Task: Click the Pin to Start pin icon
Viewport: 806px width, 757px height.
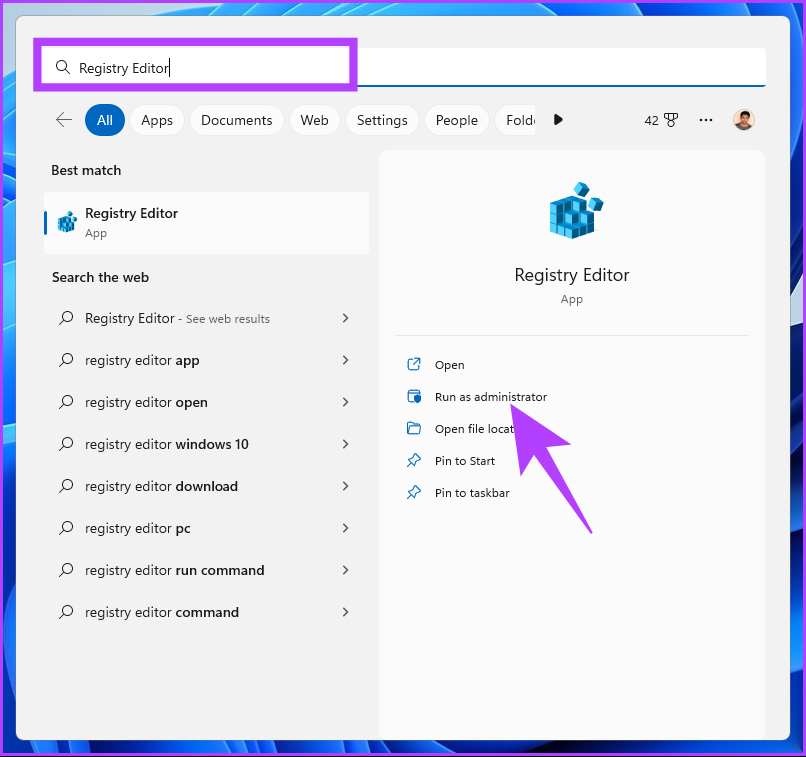Action: click(x=414, y=461)
